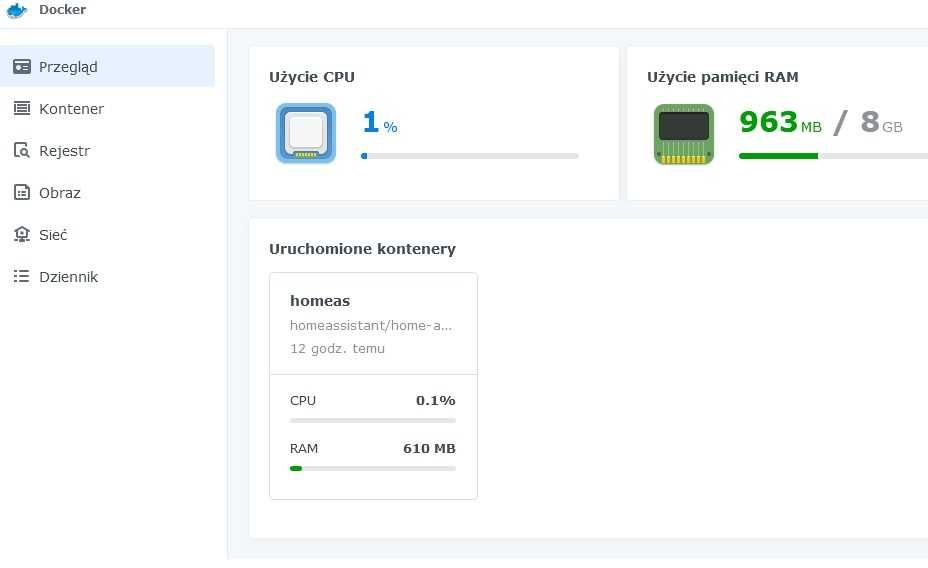This screenshot has height=568, width=928.
Task: Click the overall CPU usage progress bar
Action: [469, 156]
